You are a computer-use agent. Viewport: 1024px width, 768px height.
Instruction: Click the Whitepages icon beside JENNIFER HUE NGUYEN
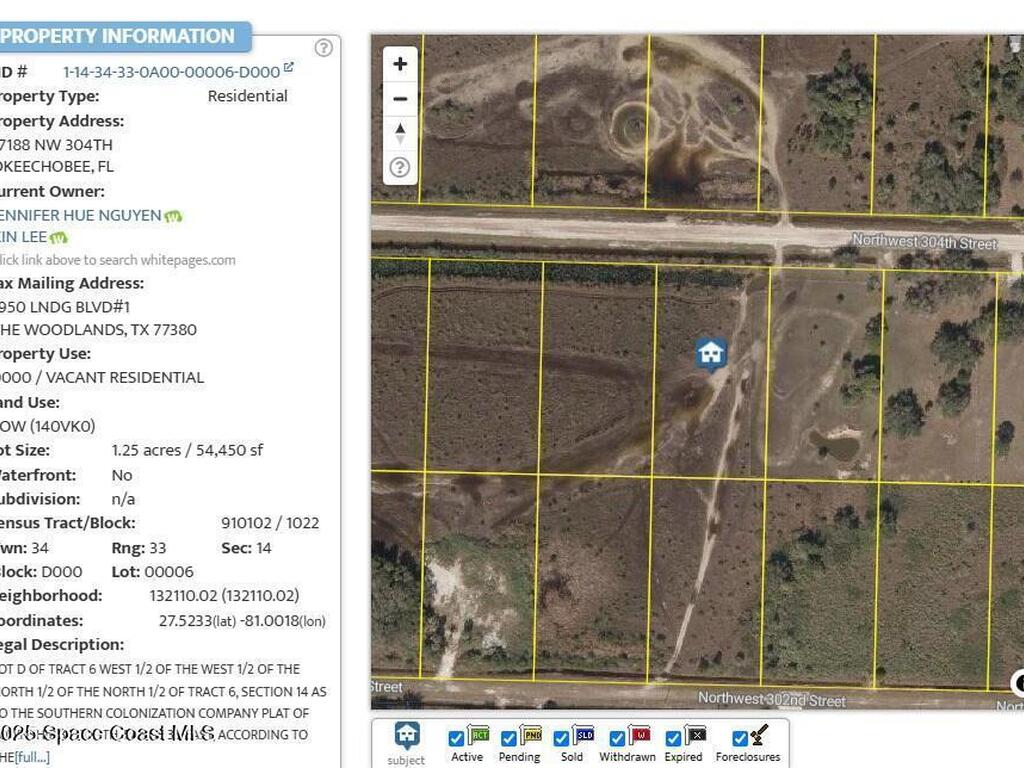click(x=172, y=216)
